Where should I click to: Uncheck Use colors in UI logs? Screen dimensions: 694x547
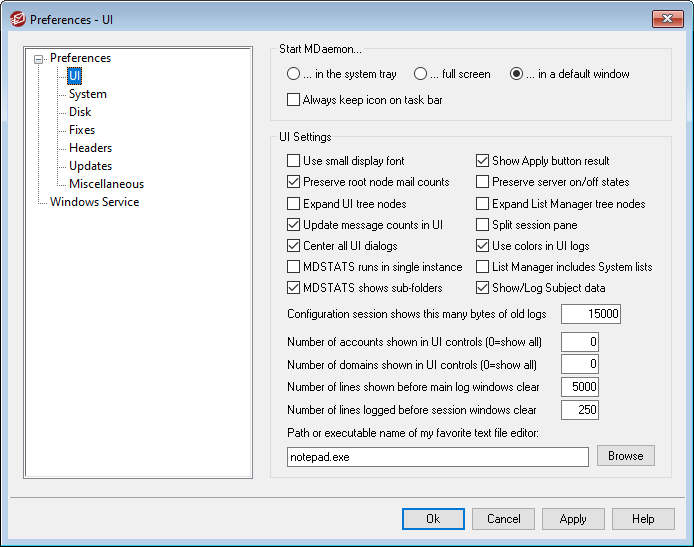click(x=483, y=246)
